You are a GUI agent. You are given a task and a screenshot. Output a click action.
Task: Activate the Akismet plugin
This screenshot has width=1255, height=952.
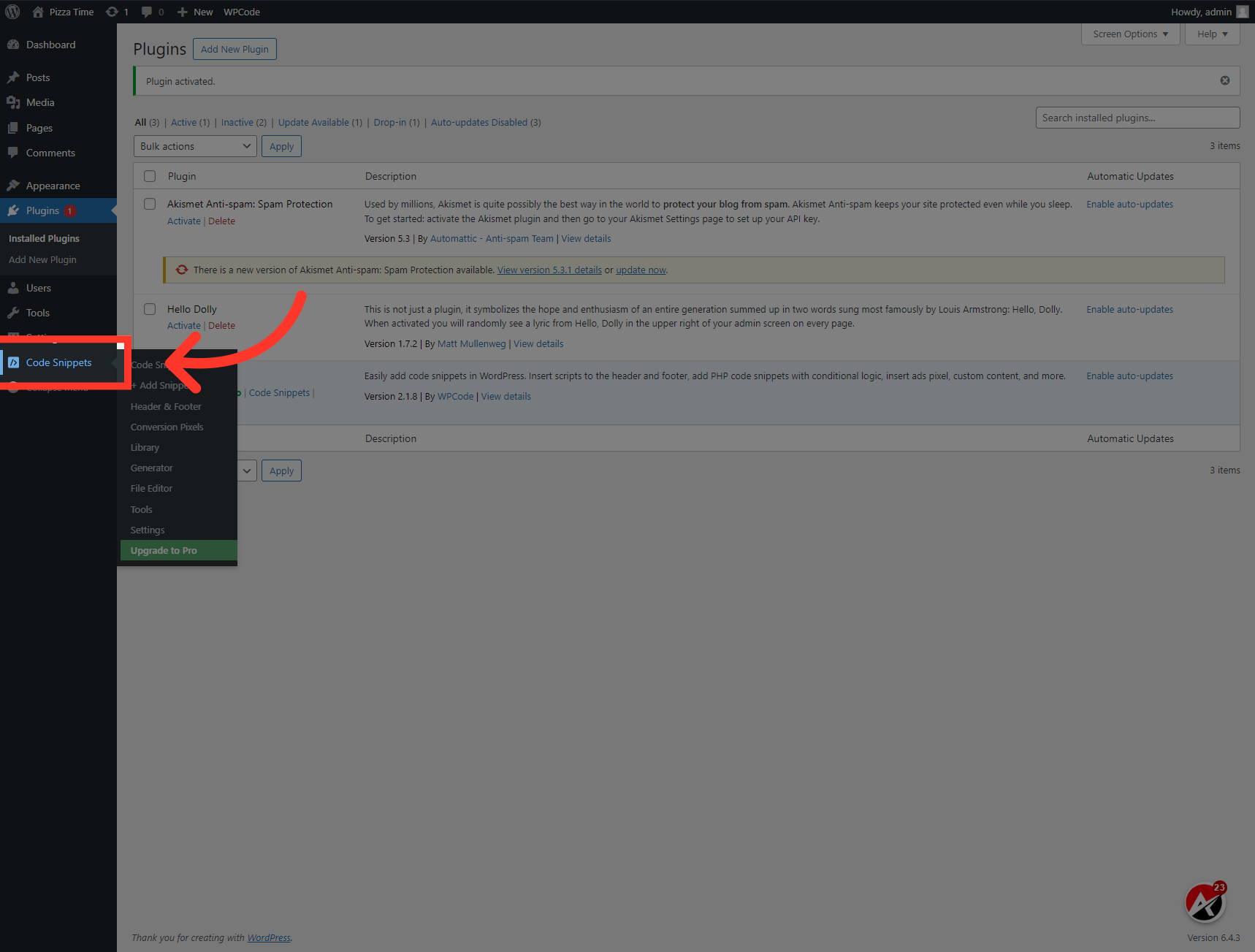183,221
